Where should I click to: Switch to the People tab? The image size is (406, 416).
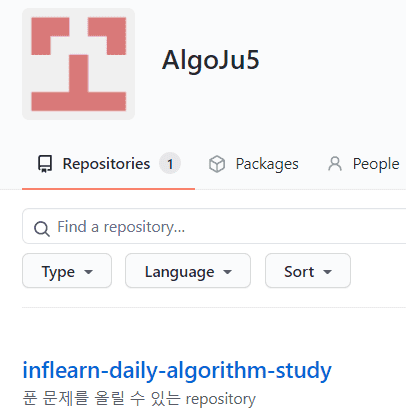click(x=364, y=164)
